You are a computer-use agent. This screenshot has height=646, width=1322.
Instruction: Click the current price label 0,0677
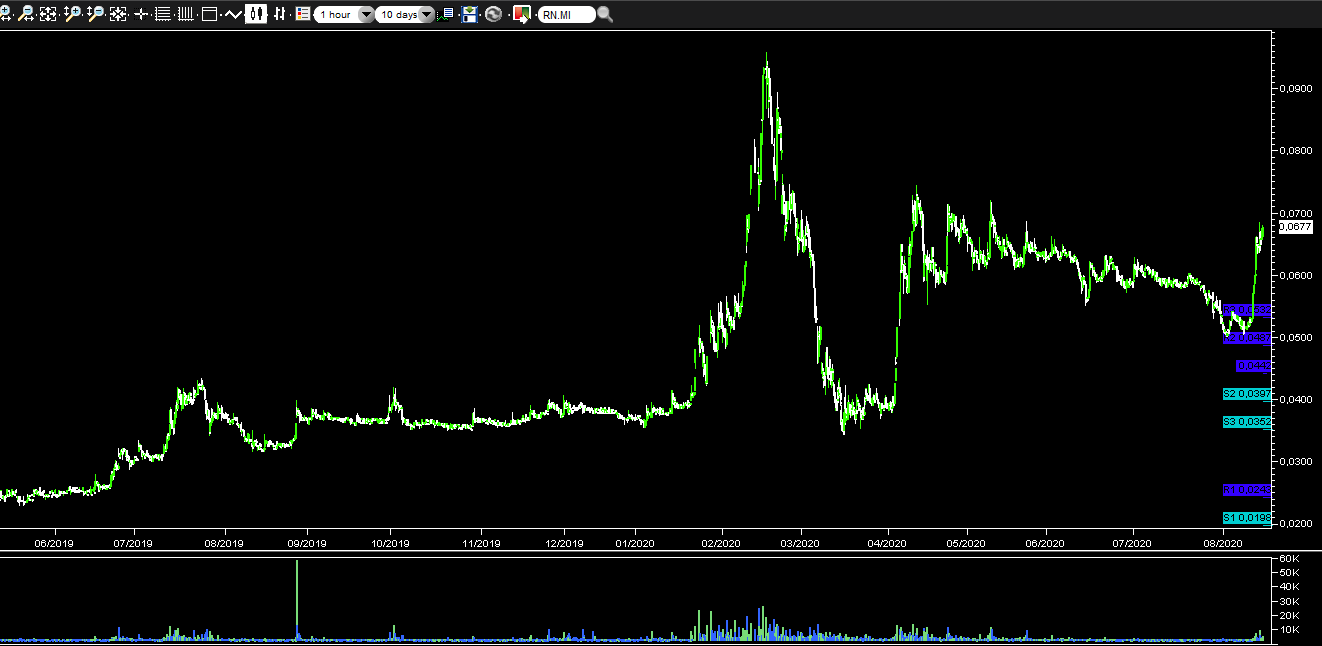click(x=1295, y=227)
